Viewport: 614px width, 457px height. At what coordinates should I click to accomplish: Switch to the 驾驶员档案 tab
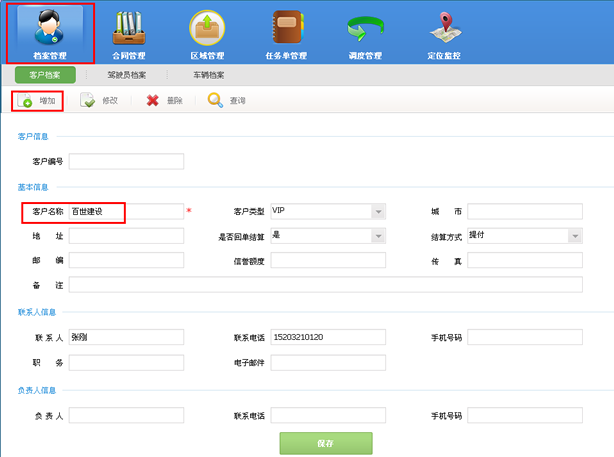click(127, 75)
